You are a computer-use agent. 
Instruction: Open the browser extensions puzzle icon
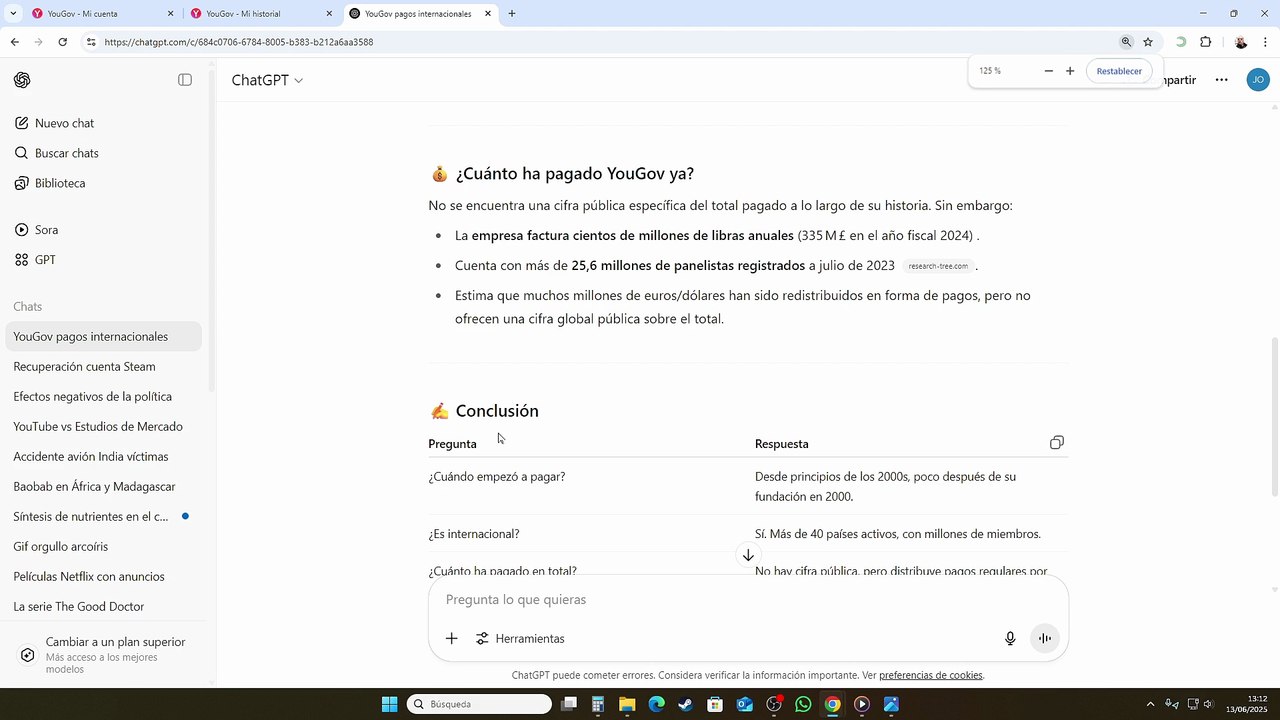[1205, 42]
